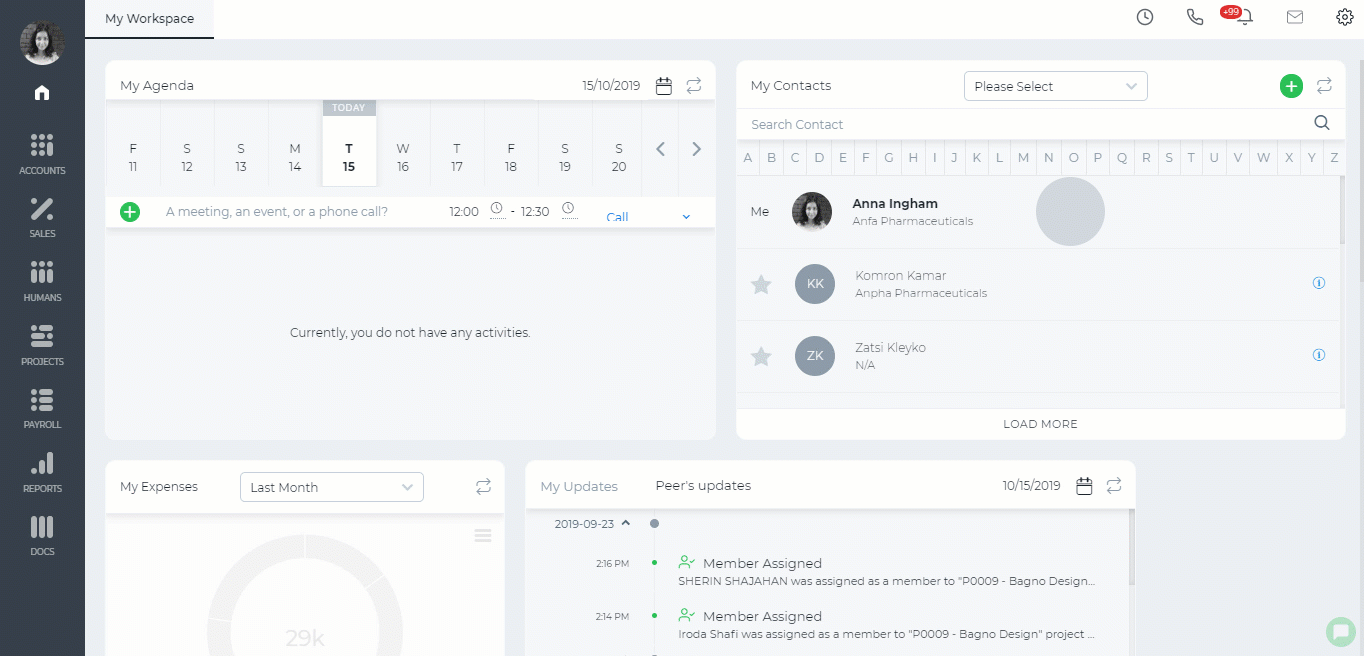Click the contacts list scrollbar

point(1341,210)
